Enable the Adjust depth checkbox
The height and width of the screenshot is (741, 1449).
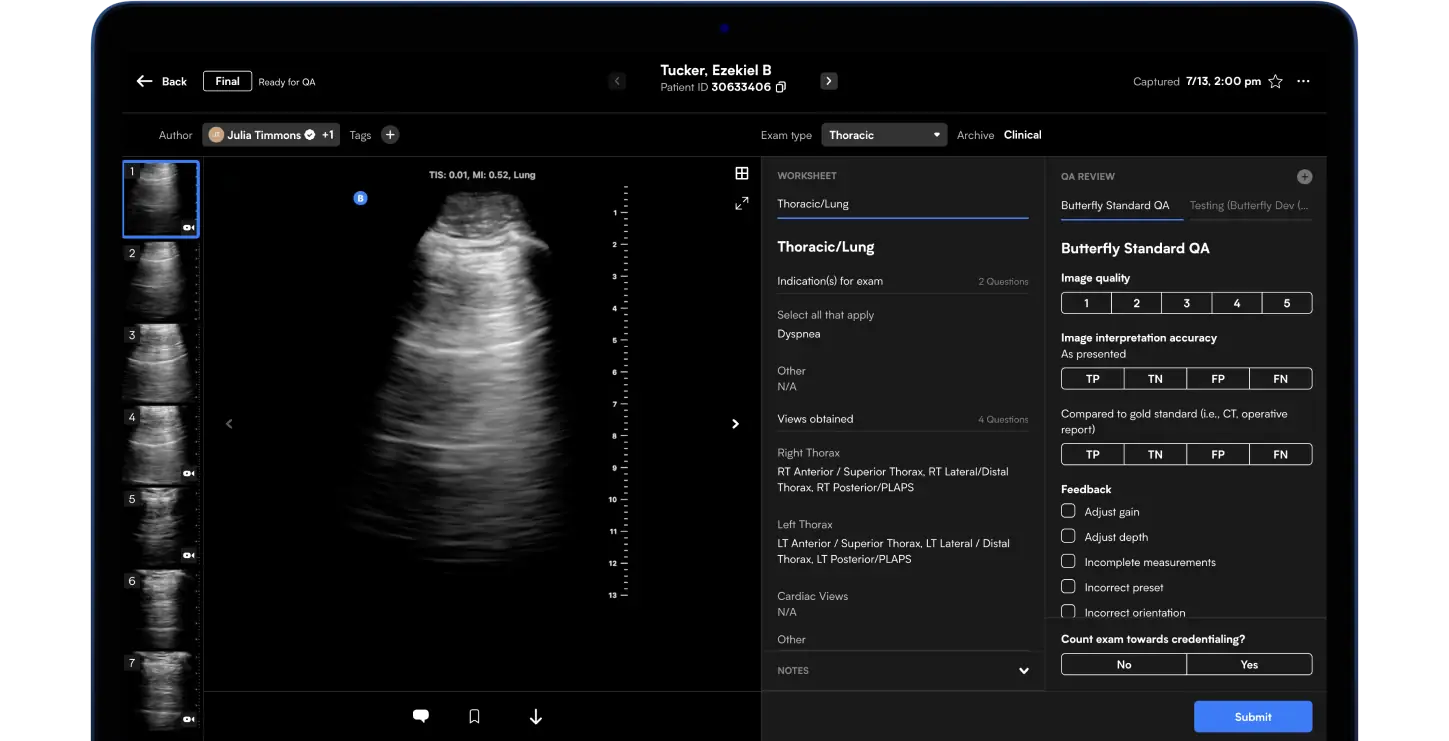tap(1068, 536)
